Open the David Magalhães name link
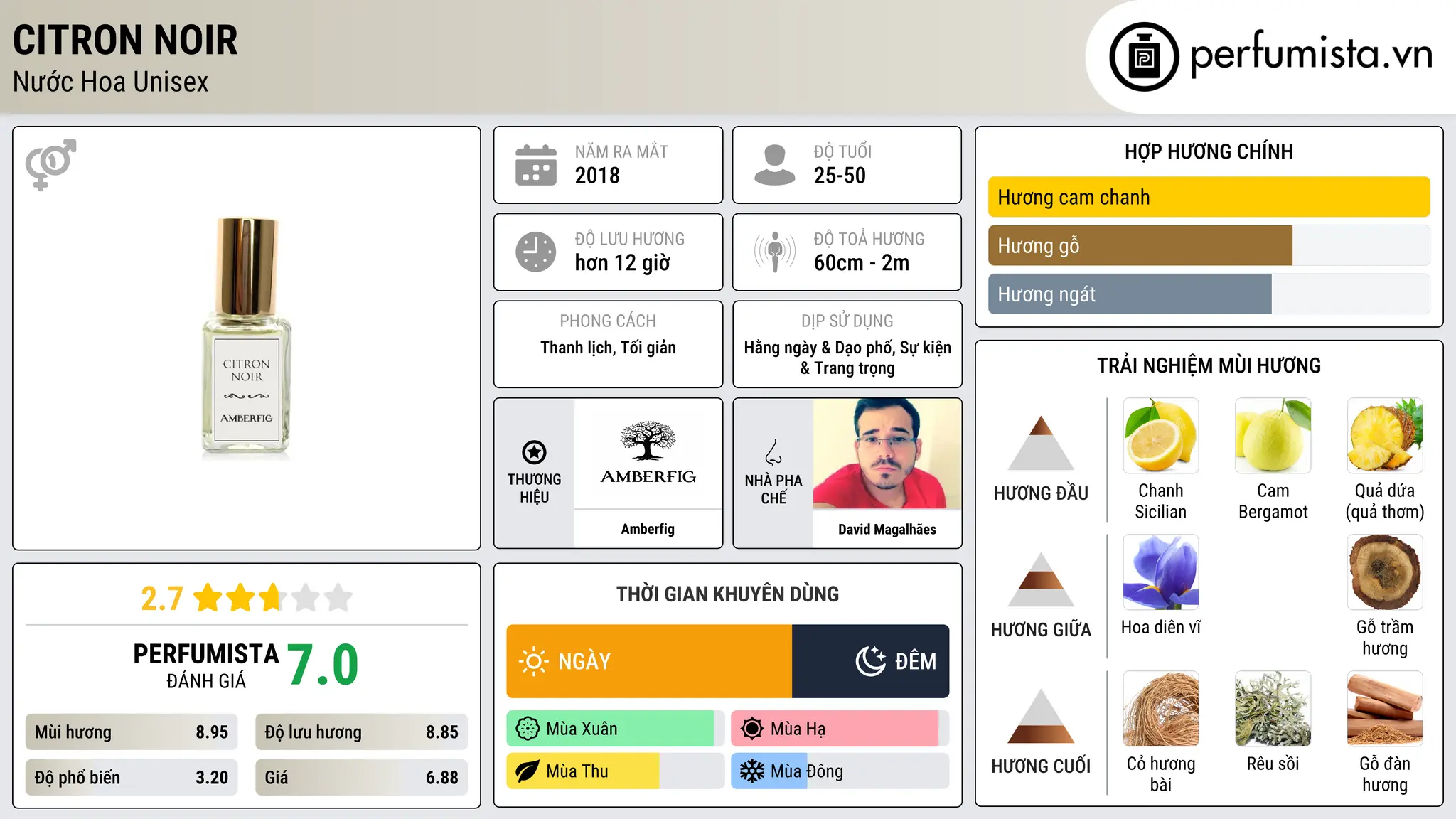The width and height of the screenshot is (1456, 819). coord(887,529)
